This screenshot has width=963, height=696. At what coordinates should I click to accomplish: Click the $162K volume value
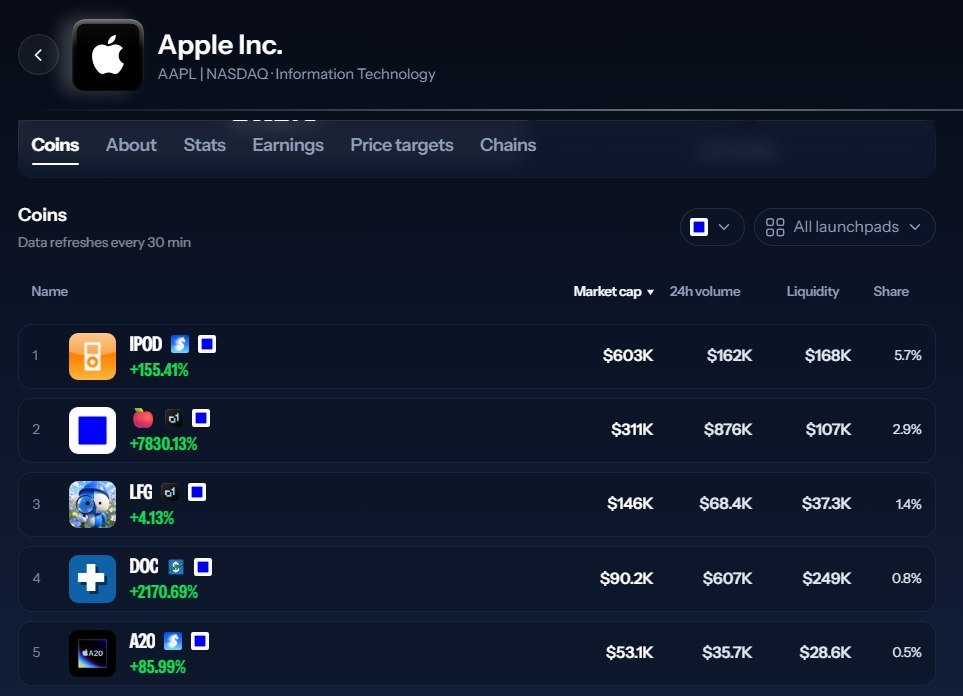pos(729,355)
